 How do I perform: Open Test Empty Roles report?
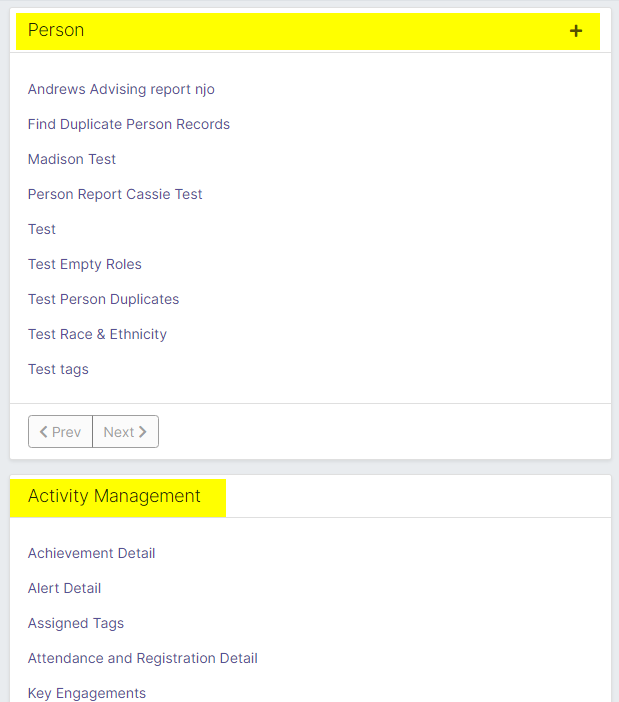85,264
